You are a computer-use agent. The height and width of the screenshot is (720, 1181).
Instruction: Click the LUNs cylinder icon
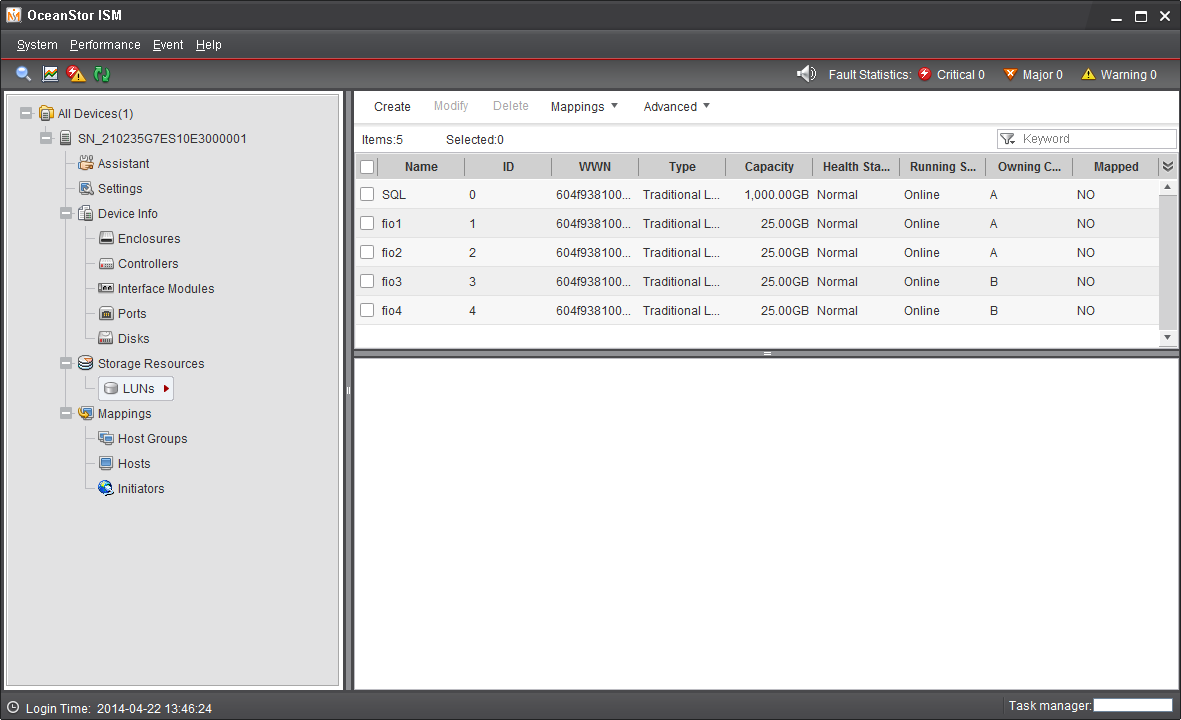(111, 389)
